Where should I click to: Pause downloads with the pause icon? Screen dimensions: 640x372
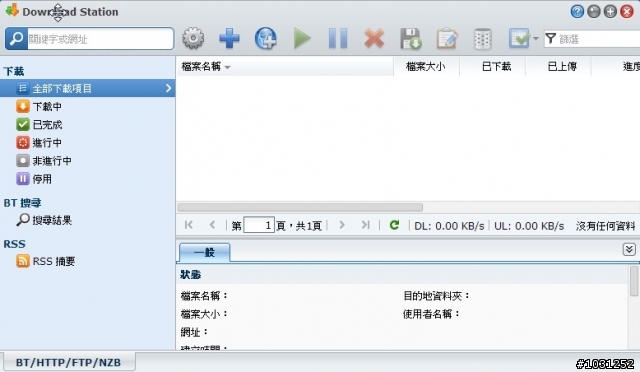pyautogui.click(x=338, y=39)
